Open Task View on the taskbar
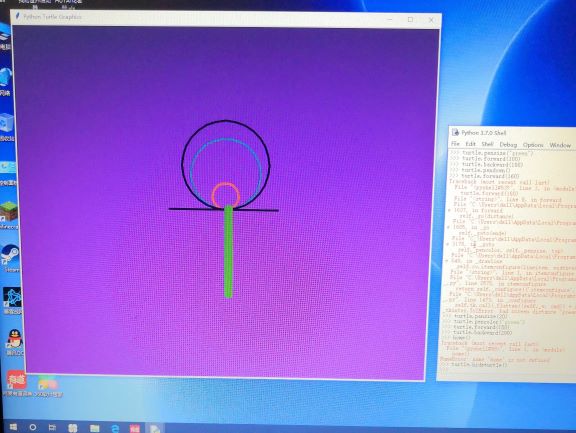 coord(53,427)
